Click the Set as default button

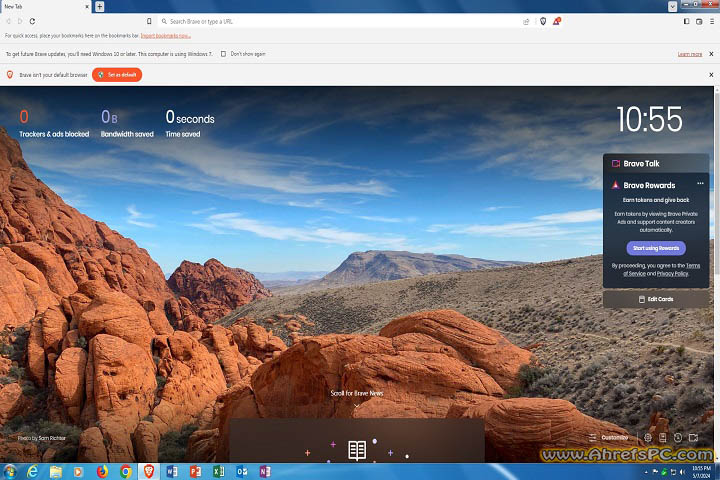117,74
